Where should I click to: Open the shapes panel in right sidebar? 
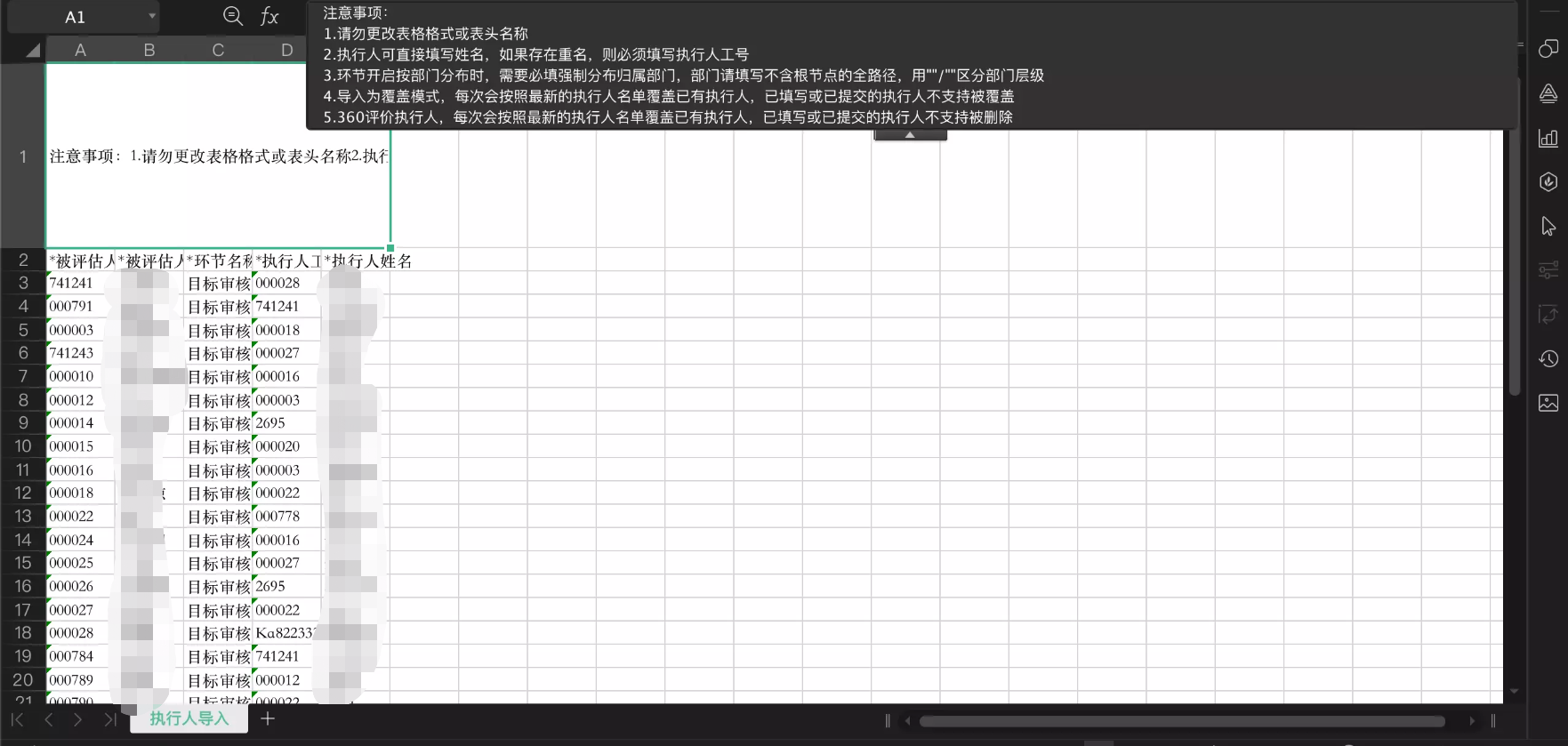pos(1548,49)
